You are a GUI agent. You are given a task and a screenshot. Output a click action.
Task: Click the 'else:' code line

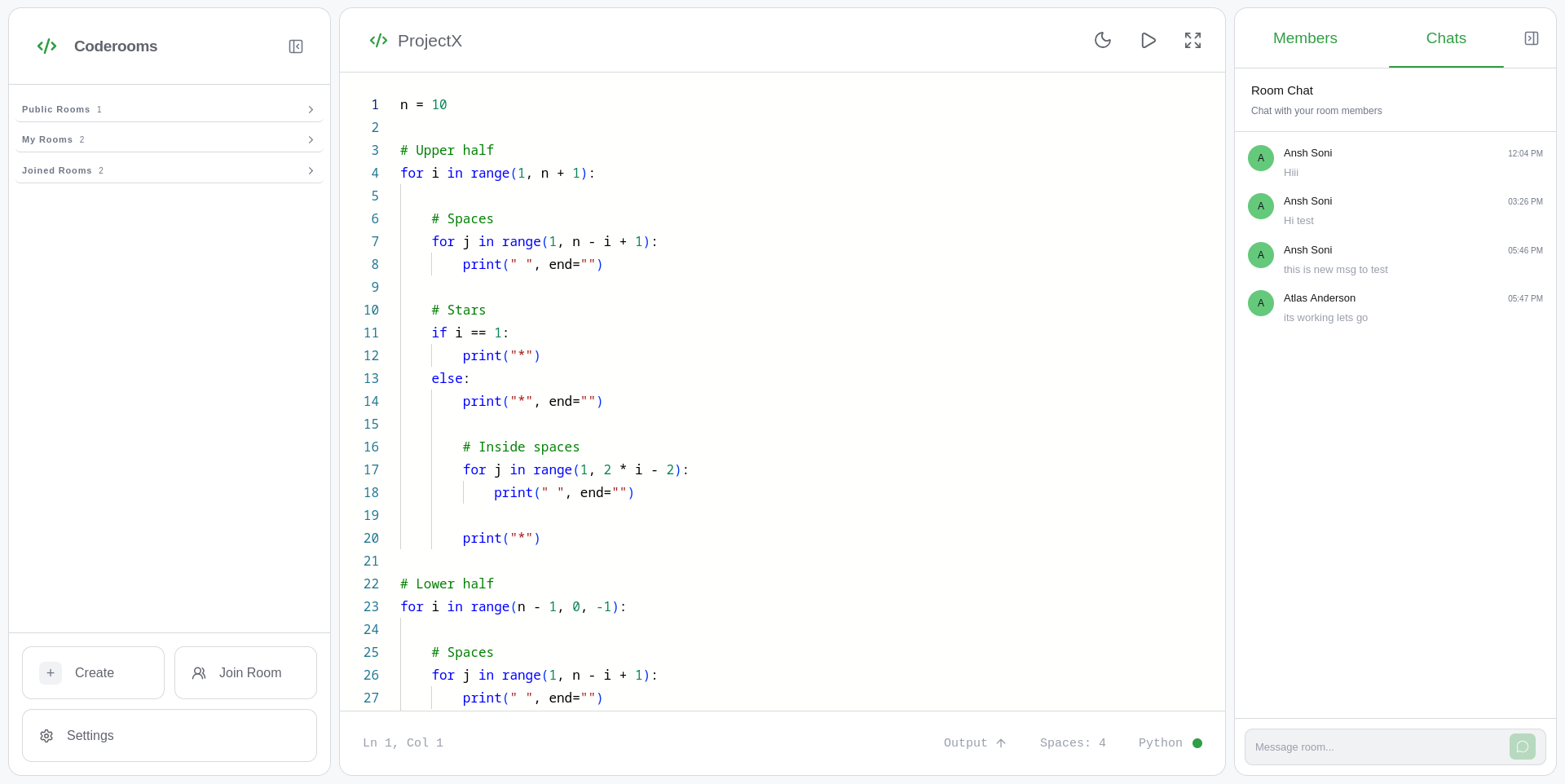pyautogui.click(x=451, y=378)
